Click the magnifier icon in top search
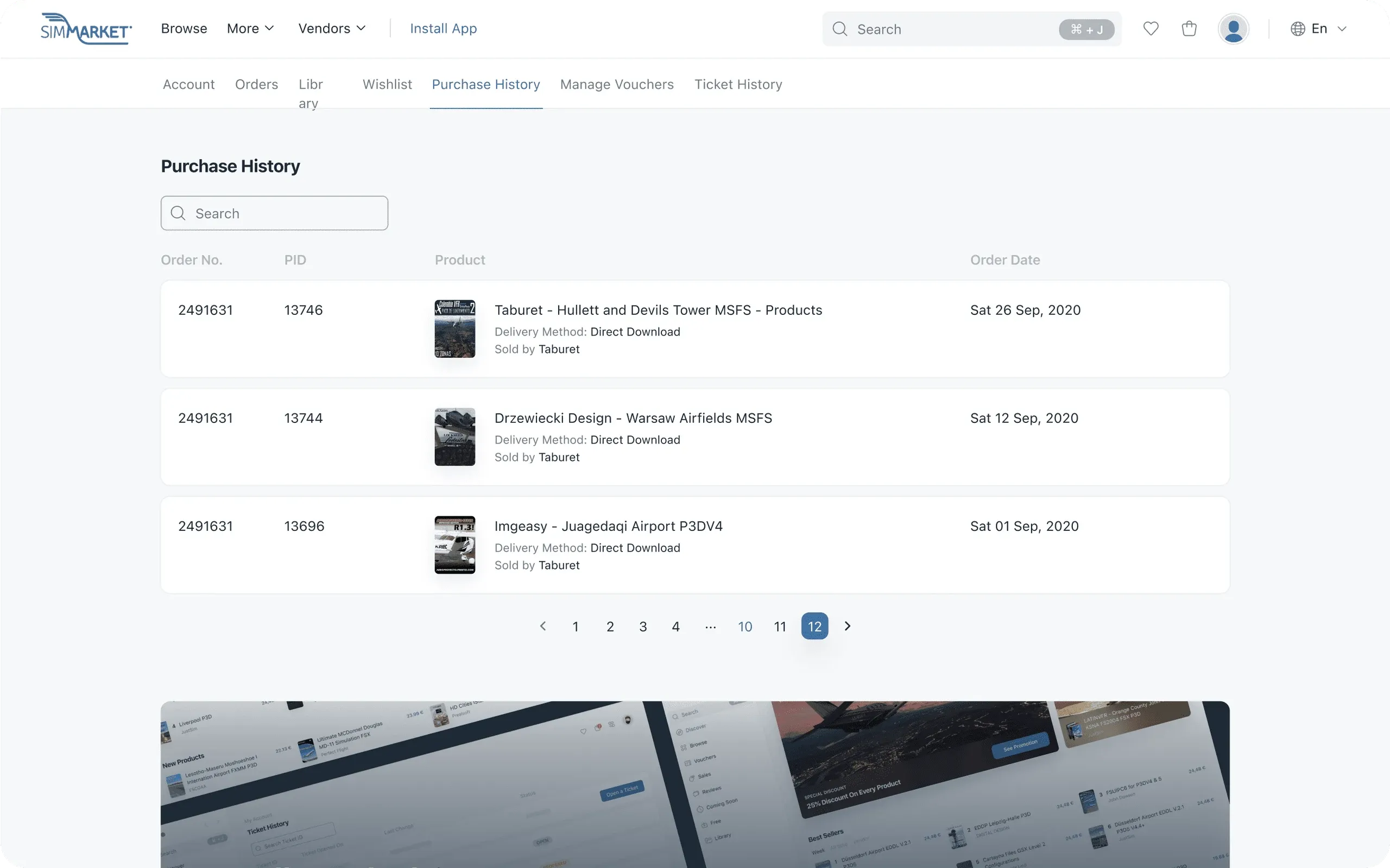Viewport: 1390px width, 868px height. tap(840, 29)
